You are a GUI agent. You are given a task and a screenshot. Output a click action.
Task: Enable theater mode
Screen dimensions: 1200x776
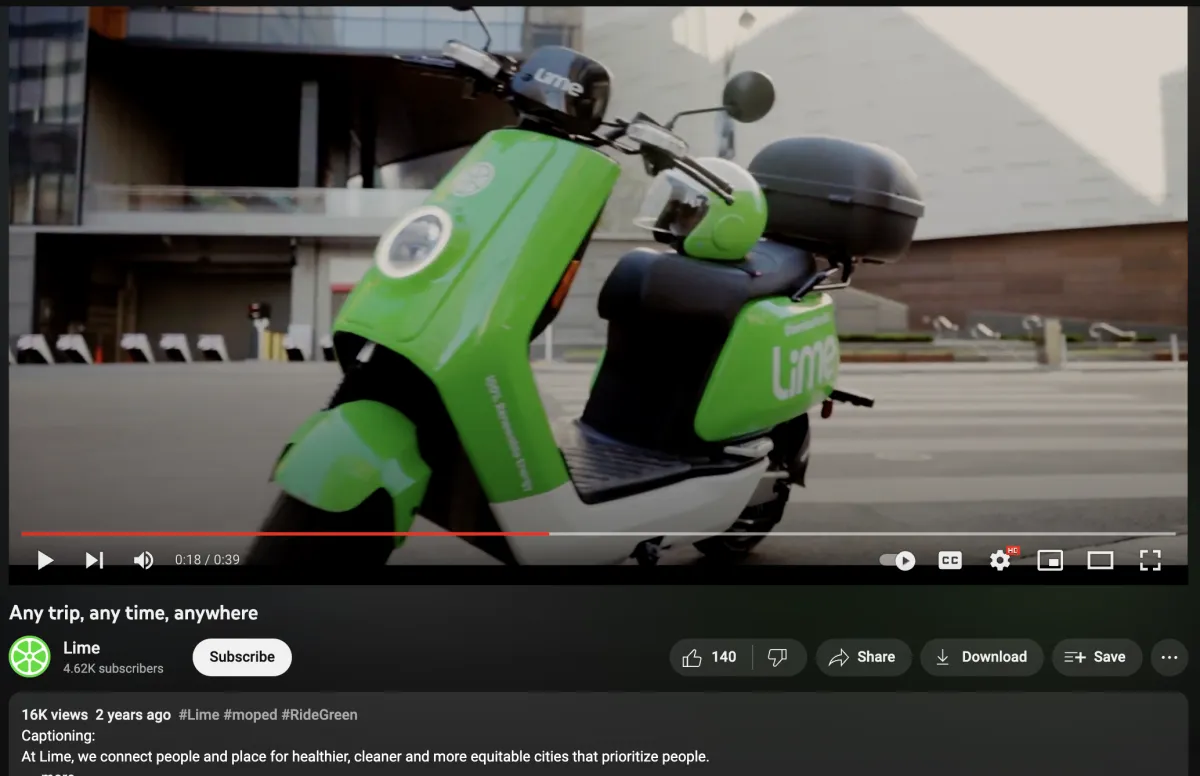1100,561
